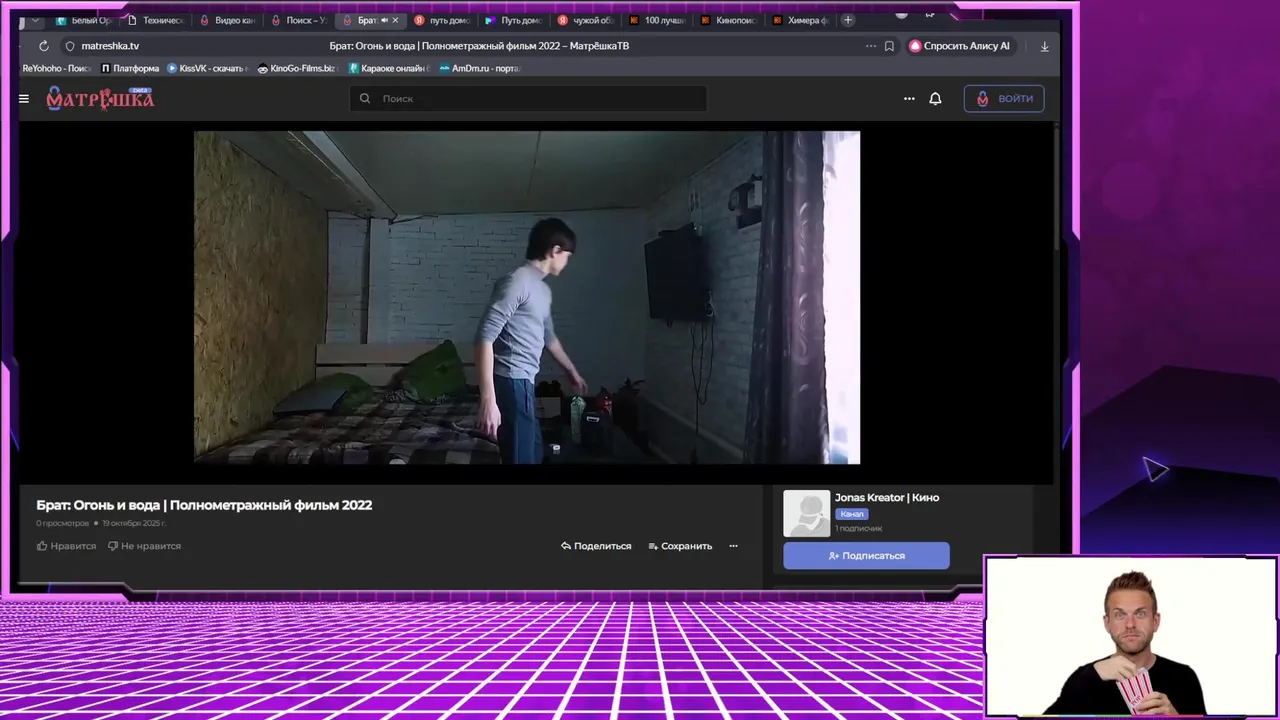Click the matreshka.tv address bar

(x=111, y=46)
